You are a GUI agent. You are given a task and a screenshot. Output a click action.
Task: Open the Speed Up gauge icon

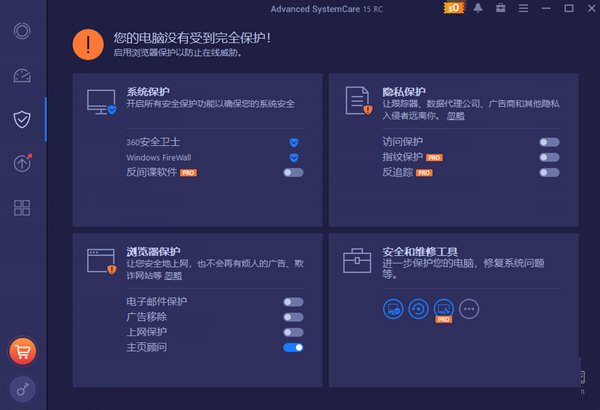[22, 76]
